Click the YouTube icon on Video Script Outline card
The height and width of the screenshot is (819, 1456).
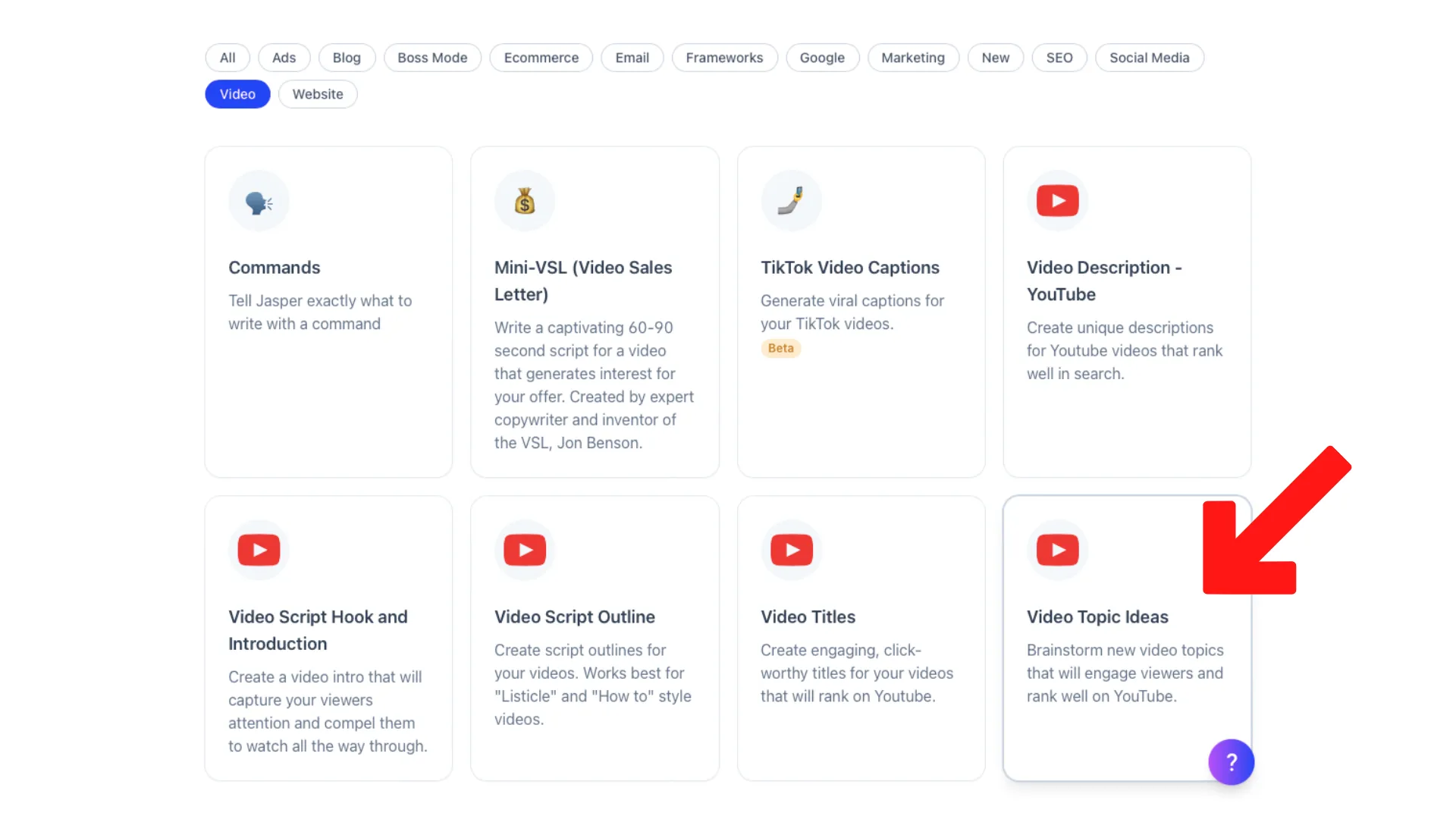pos(525,549)
